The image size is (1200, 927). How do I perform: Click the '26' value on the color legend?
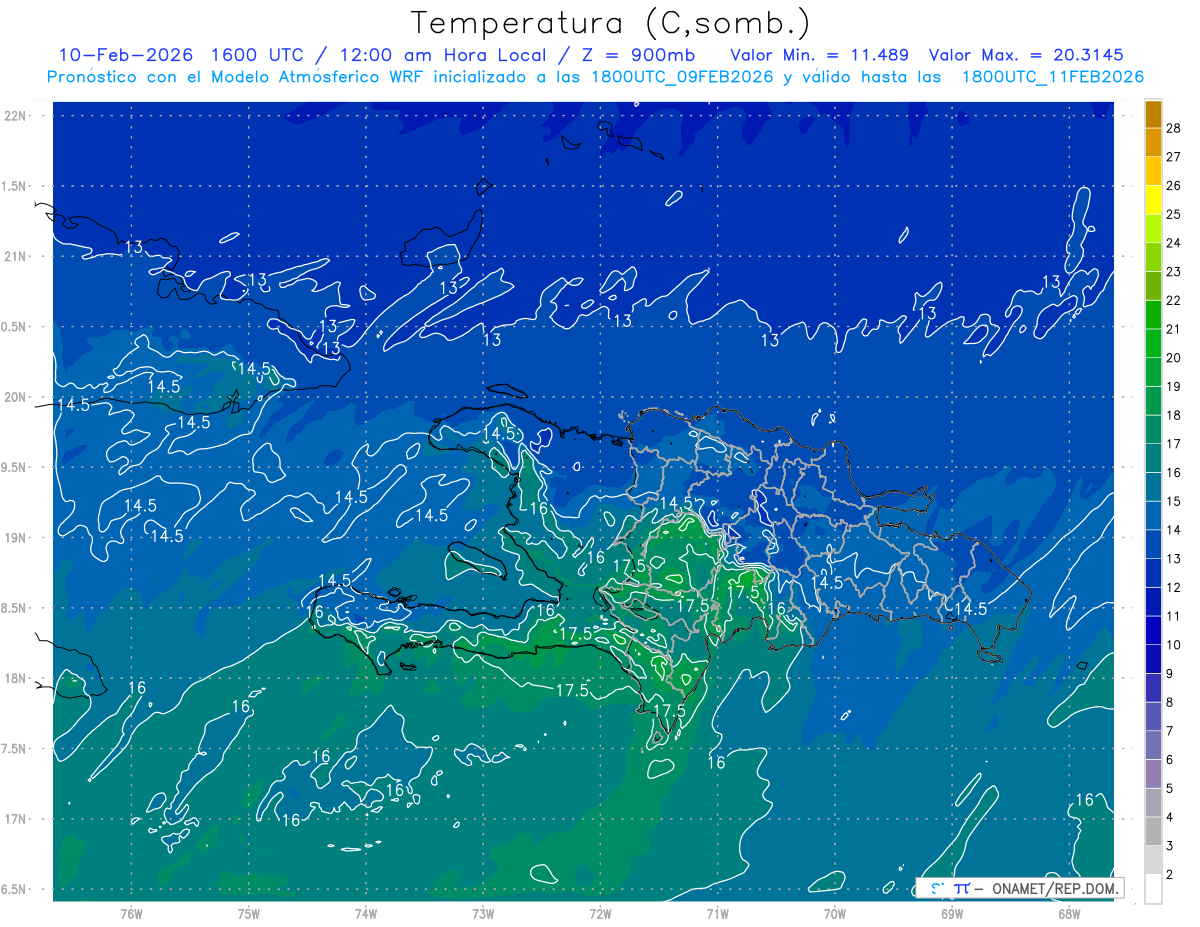[x=1174, y=185]
